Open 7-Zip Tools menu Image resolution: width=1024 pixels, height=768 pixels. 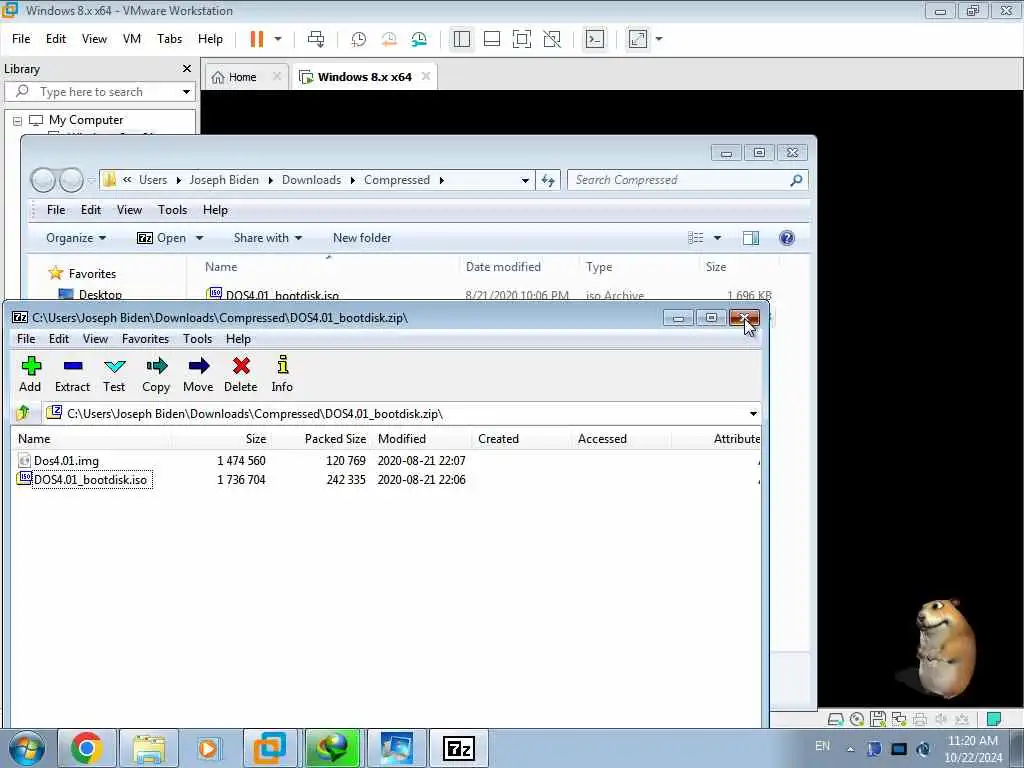pyautogui.click(x=197, y=338)
